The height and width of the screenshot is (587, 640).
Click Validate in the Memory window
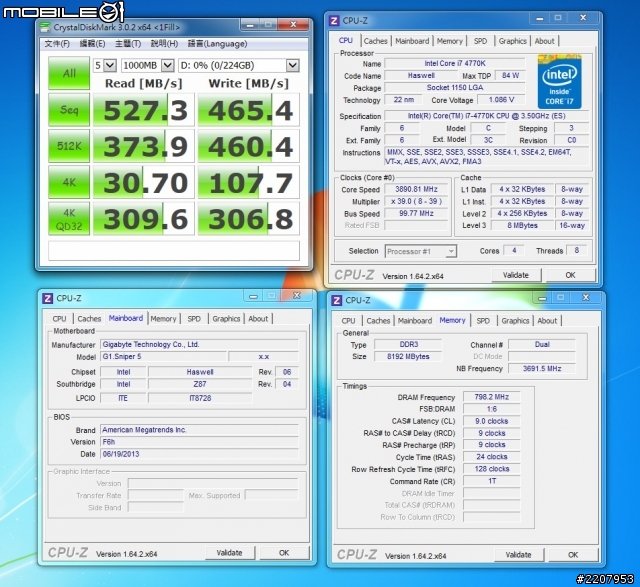pos(518,555)
